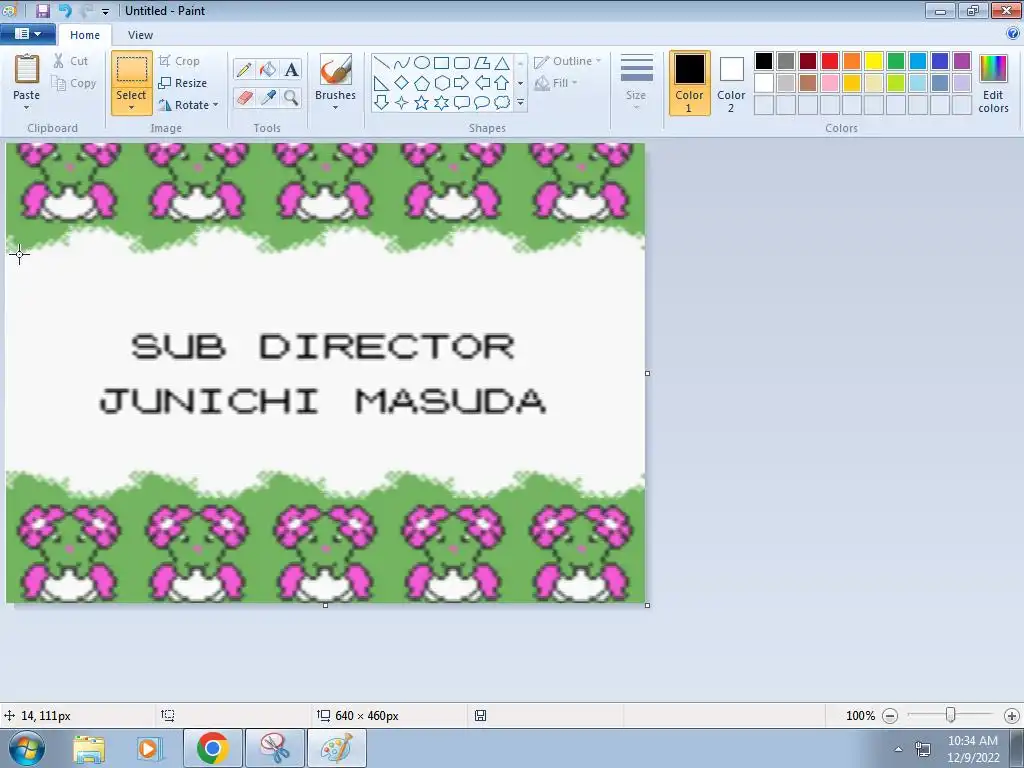Open the Paint Help icon
Screen dimensions: 1024x768
(1013, 33)
